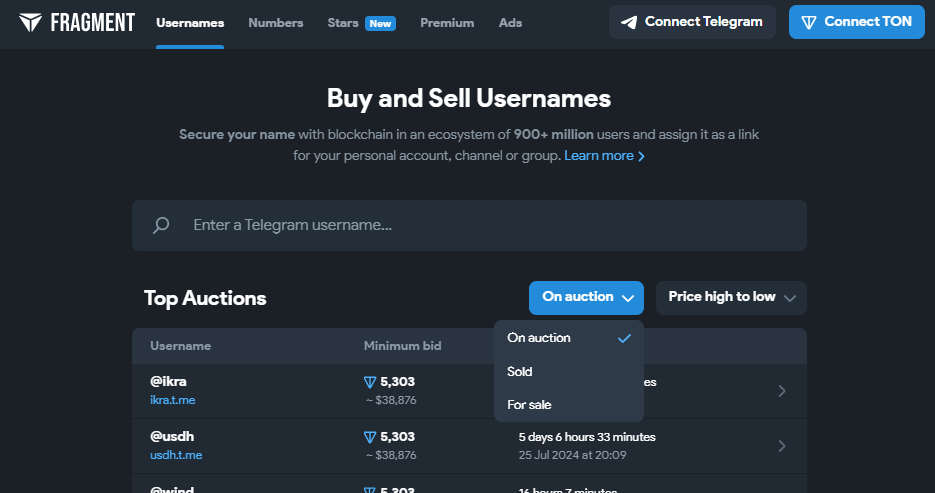The width and height of the screenshot is (935, 493).
Task: Click the Connect TON button
Action: [857, 22]
